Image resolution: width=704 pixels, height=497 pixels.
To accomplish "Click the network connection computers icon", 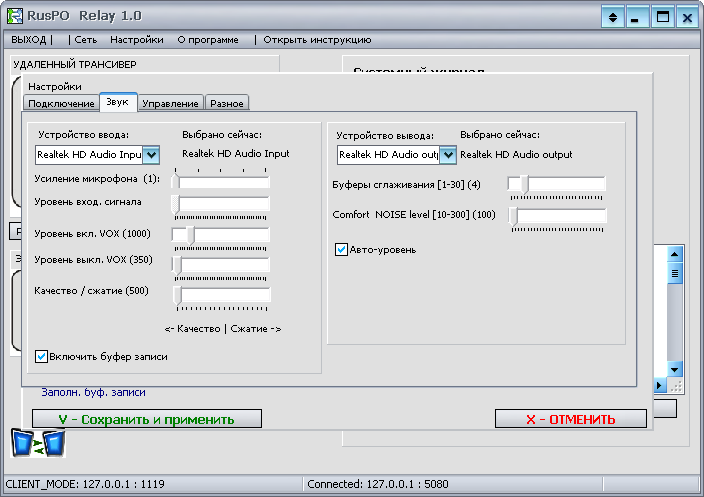I will point(38,442).
